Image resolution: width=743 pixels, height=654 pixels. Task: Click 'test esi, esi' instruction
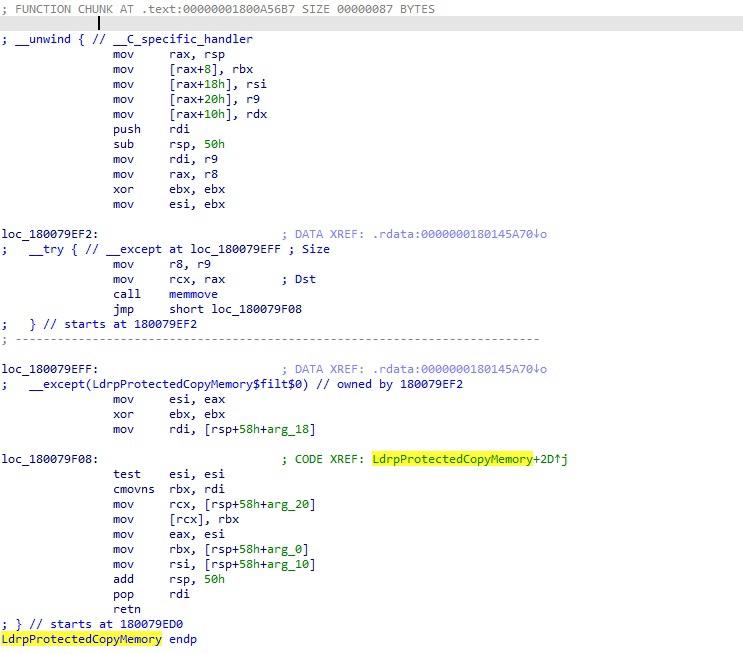[169, 474]
